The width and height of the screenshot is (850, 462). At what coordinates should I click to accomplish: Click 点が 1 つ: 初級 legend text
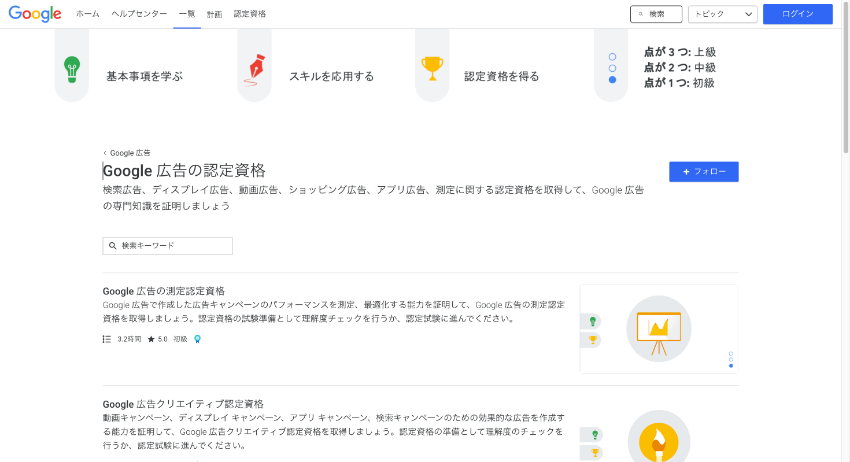[x=679, y=83]
